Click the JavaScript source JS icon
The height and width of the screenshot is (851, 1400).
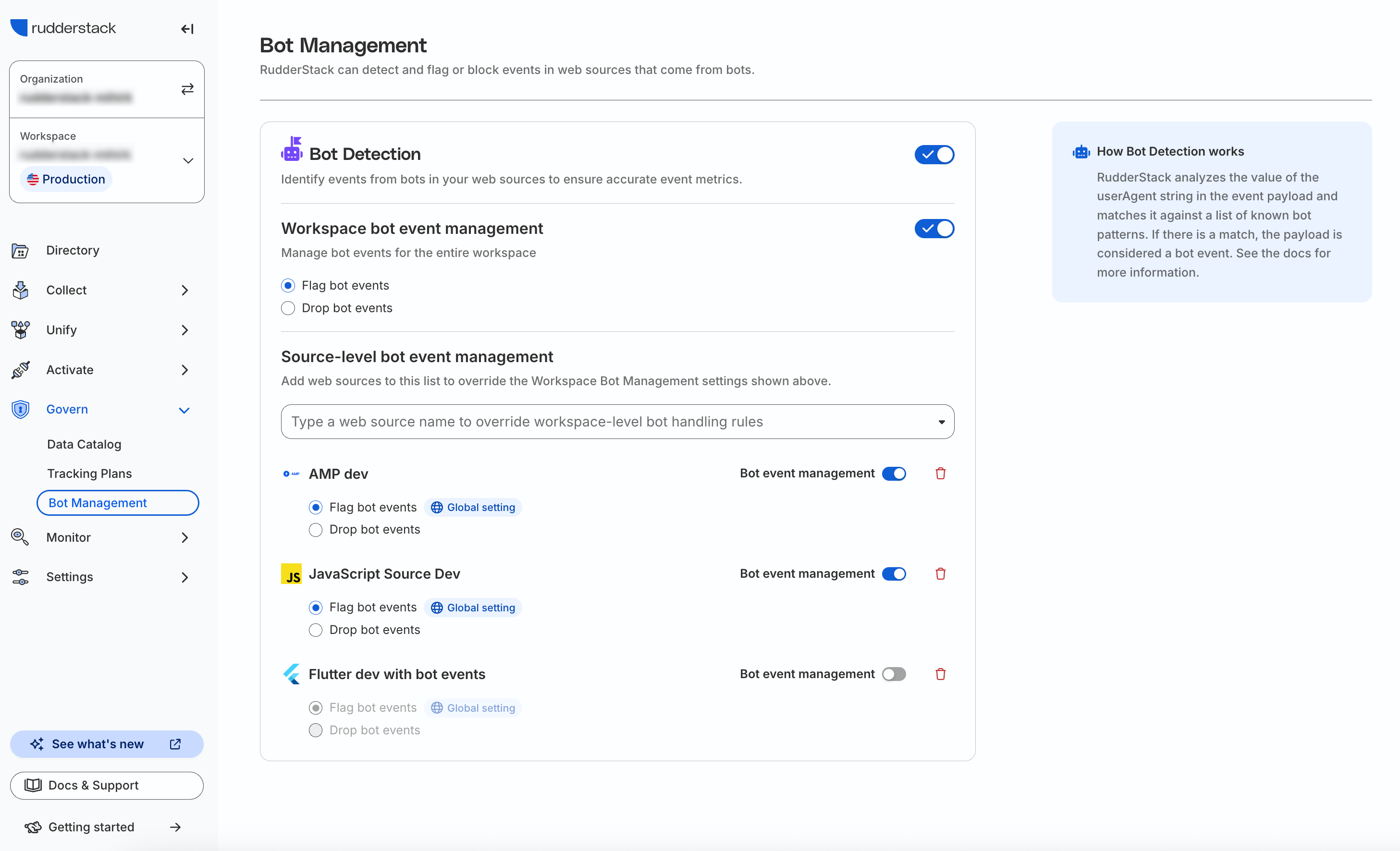click(292, 574)
